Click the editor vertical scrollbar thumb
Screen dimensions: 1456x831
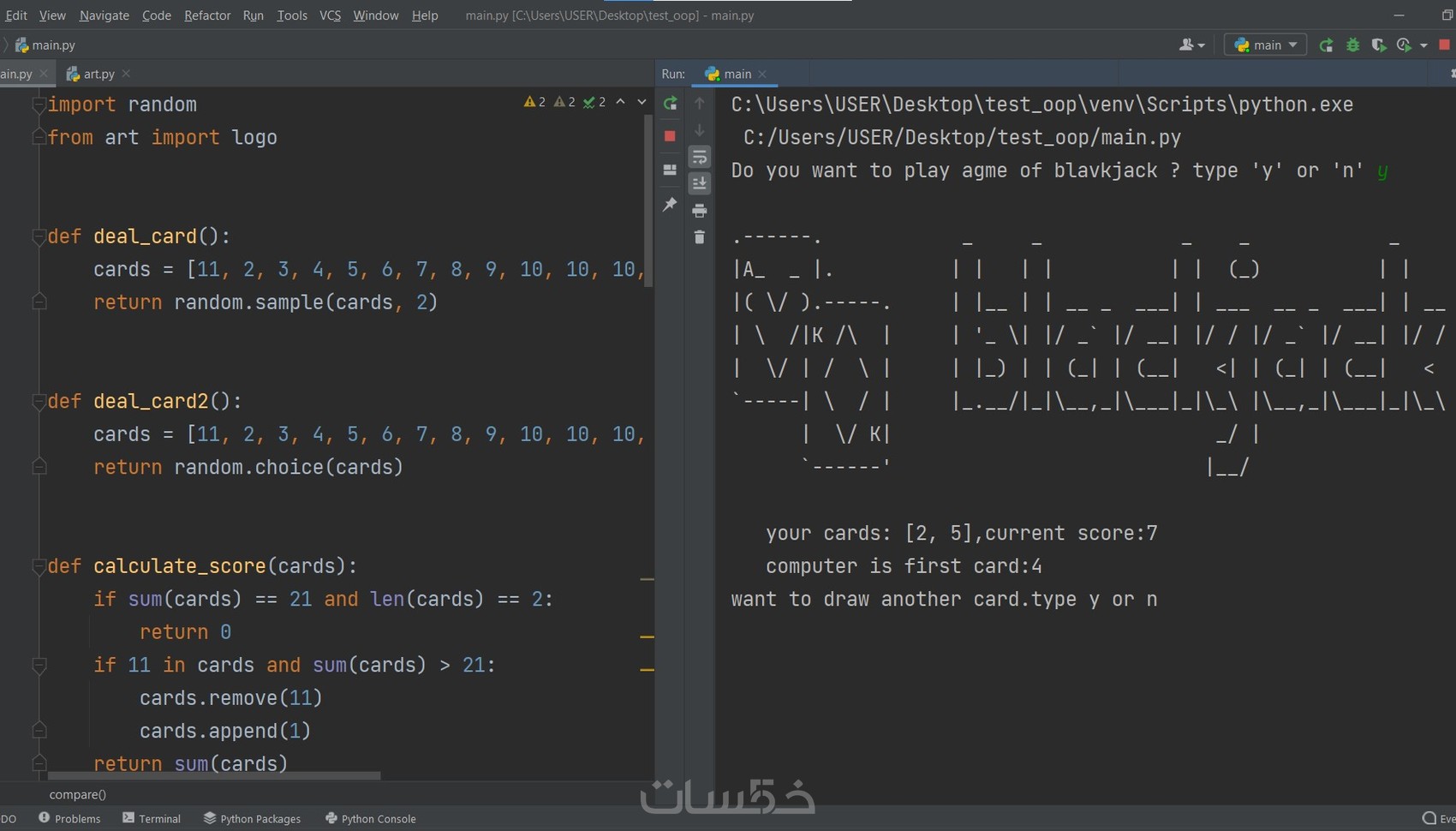coord(648,201)
